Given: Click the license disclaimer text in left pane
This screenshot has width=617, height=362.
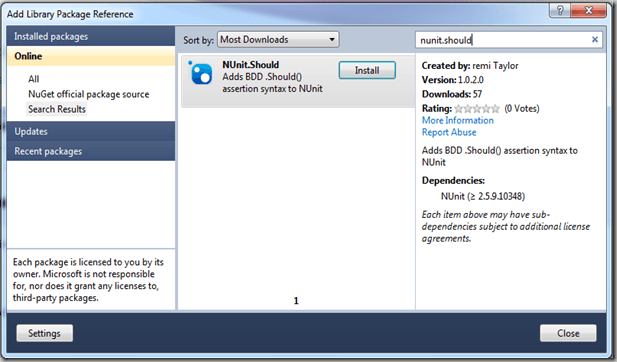Looking at the screenshot, I should pos(88,280).
